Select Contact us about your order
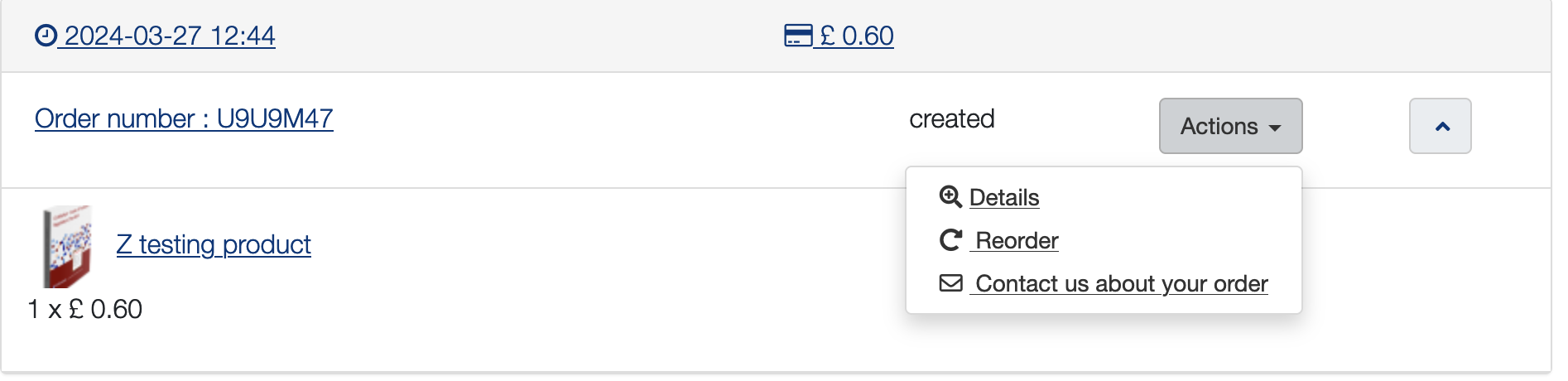This screenshot has height=381, width=1568. pyautogui.click(x=1121, y=283)
